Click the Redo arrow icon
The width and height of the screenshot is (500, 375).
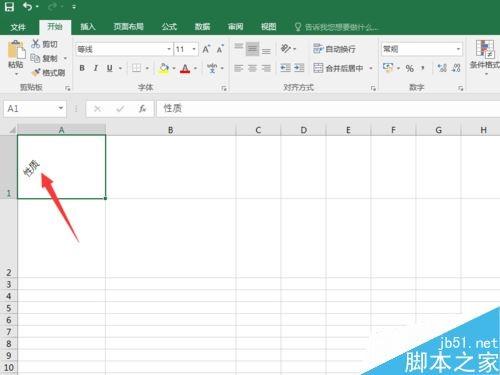(x=52, y=6)
